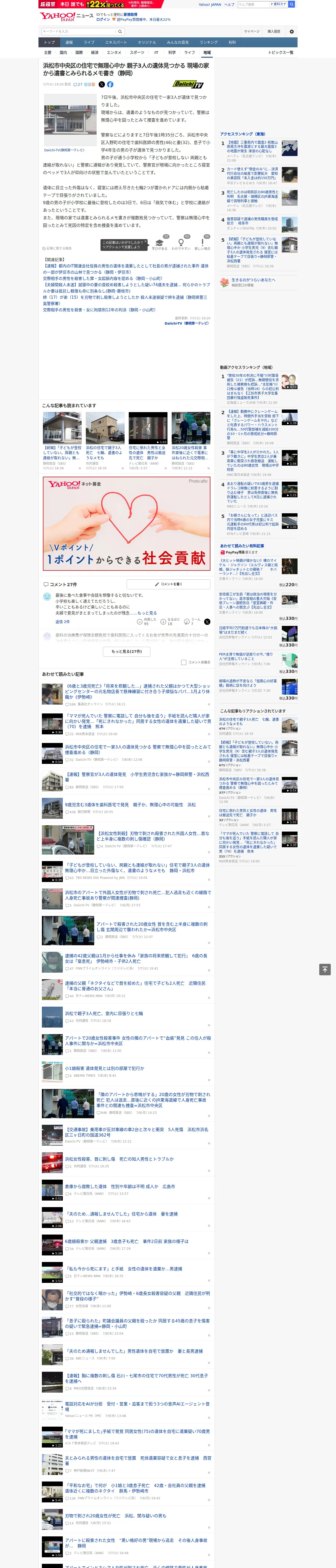Click Daiichi-TV（静岡第一テレビ） source link below article
Image resolution: width=336 pixels, height=1568 pixels.
point(187,323)
